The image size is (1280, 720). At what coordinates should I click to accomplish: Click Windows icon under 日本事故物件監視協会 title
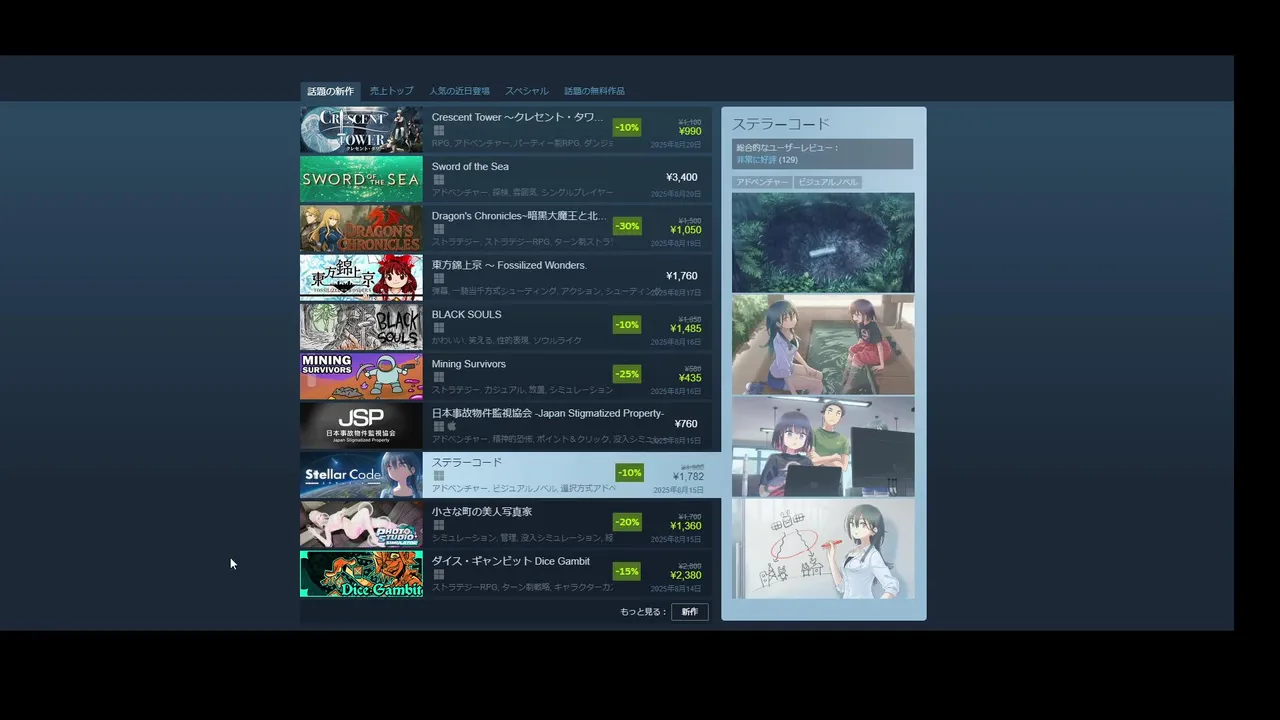click(438, 426)
